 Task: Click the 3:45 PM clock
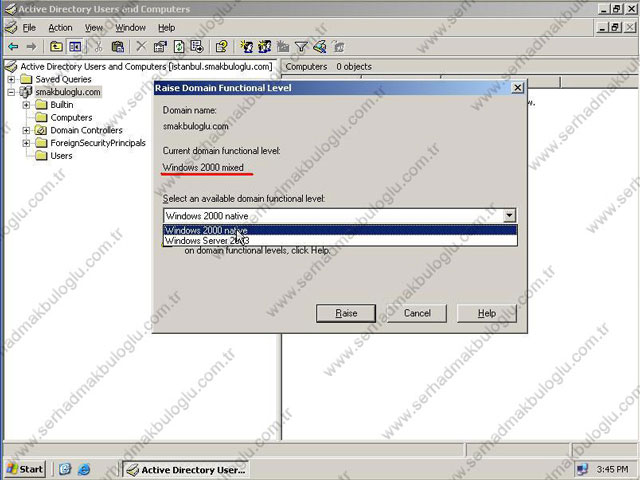tap(612, 469)
